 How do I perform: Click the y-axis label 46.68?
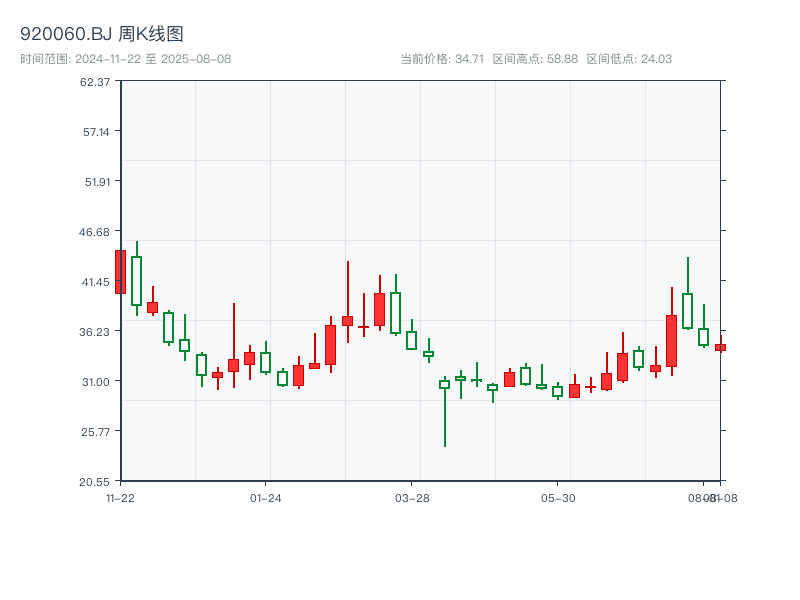coord(94,232)
